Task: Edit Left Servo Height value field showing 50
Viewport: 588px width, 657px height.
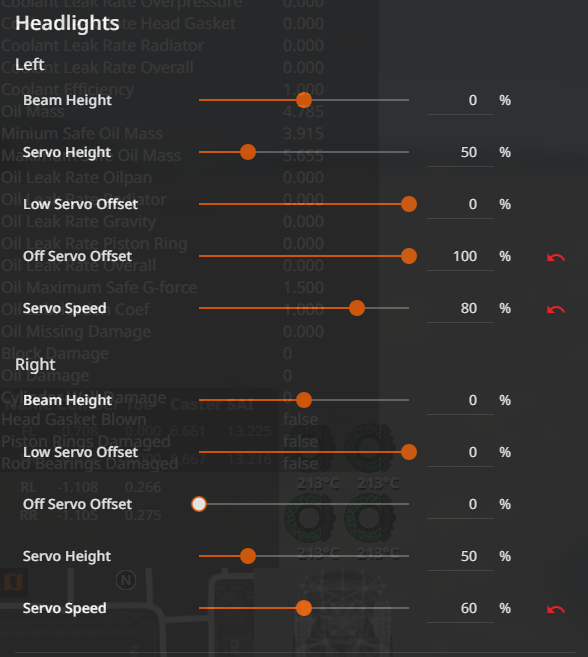Action: (460, 153)
